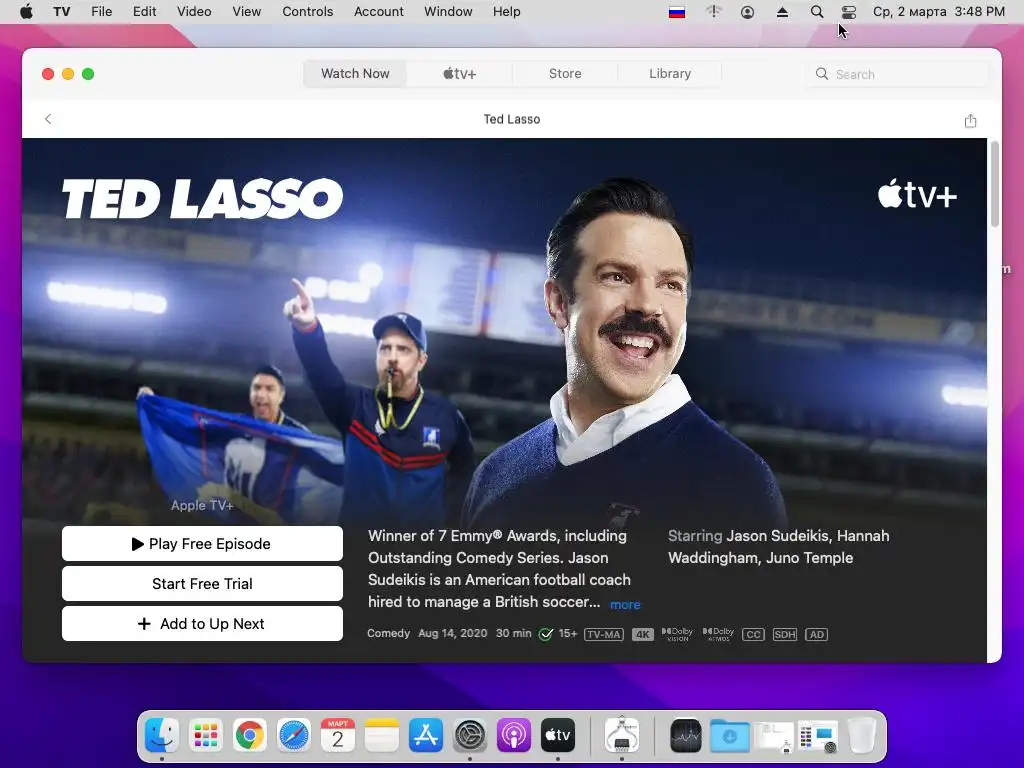Screen dimensions: 1024x768
Task: Click the Comedy genre label
Action: click(x=389, y=633)
